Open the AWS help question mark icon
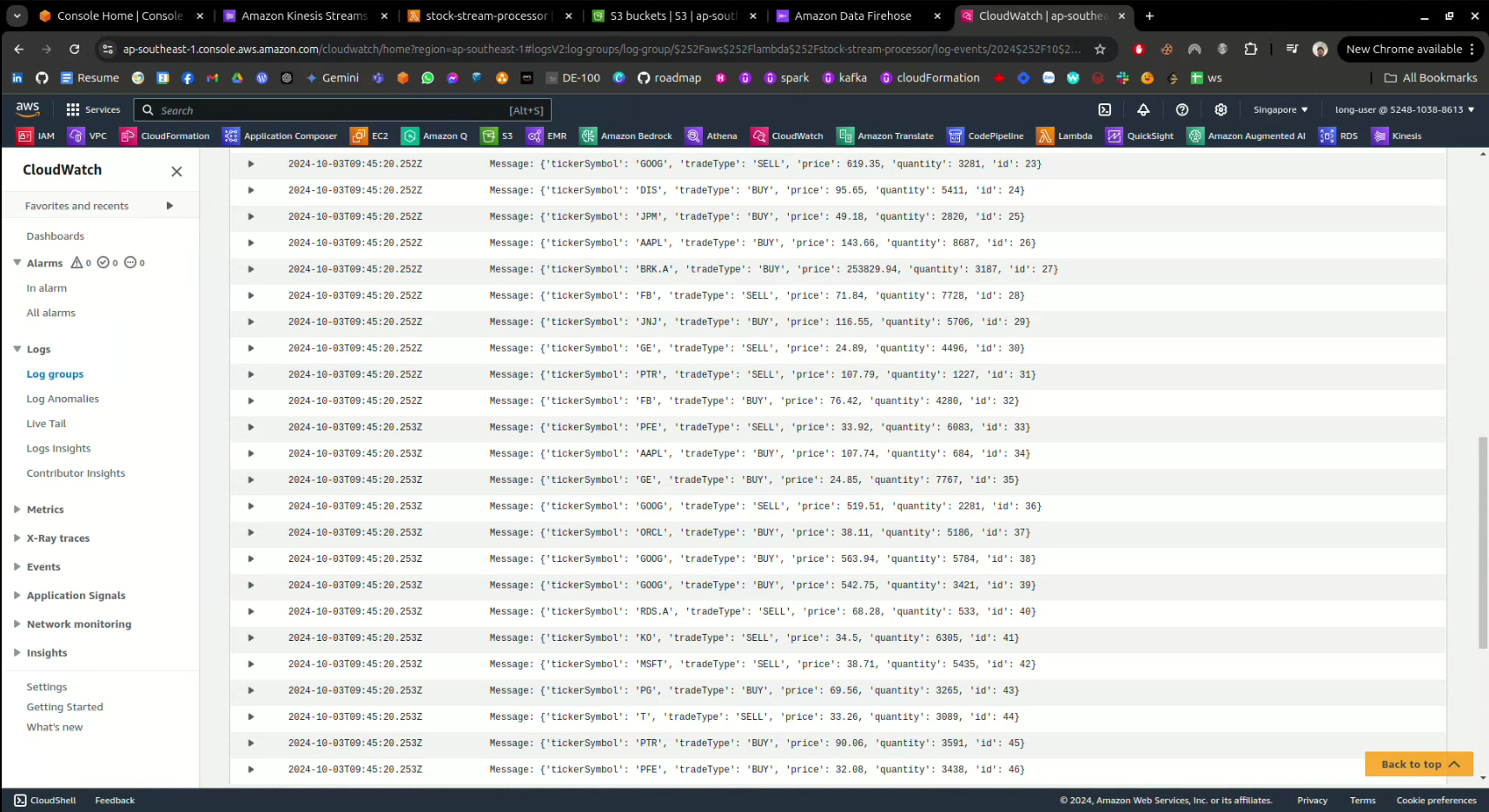1489x812 pixels. 1181,109
